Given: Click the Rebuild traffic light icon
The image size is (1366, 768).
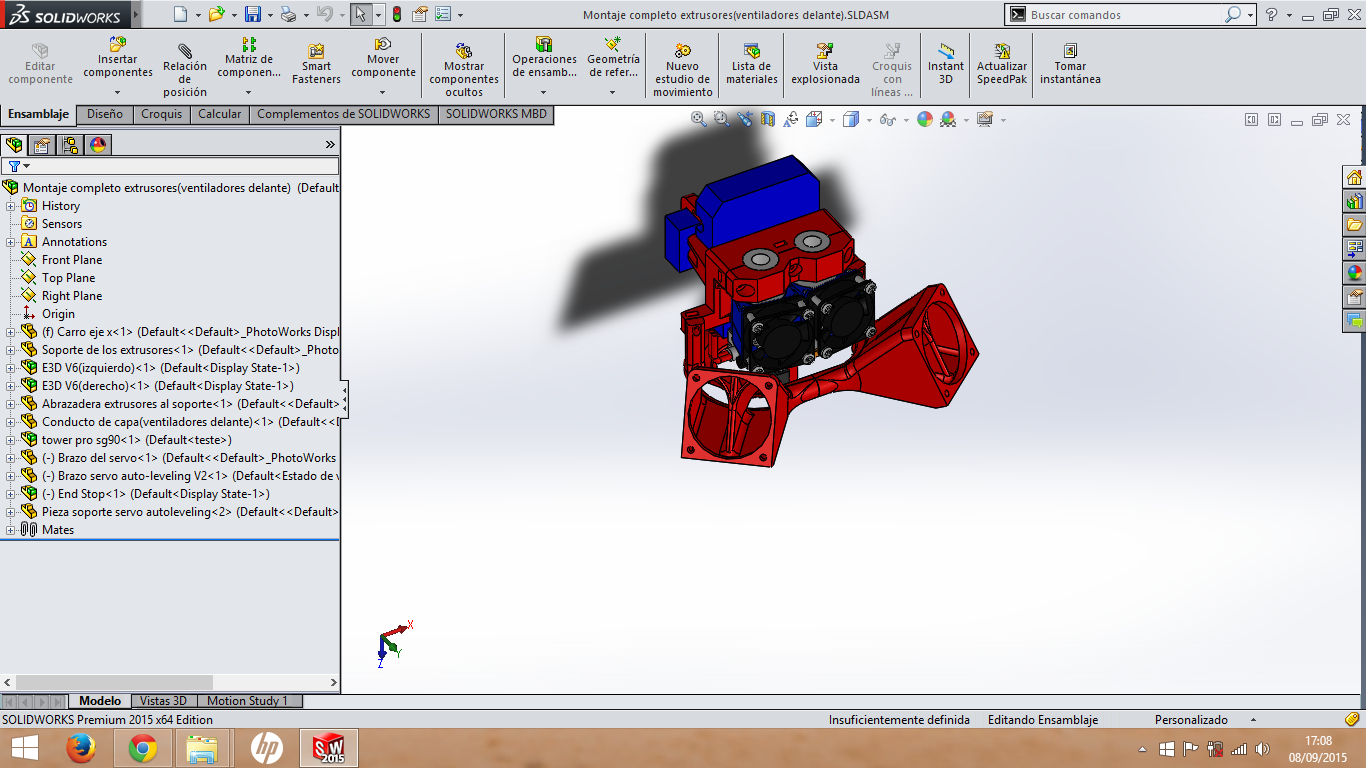Looking at the screenshot, I should 396,14.
